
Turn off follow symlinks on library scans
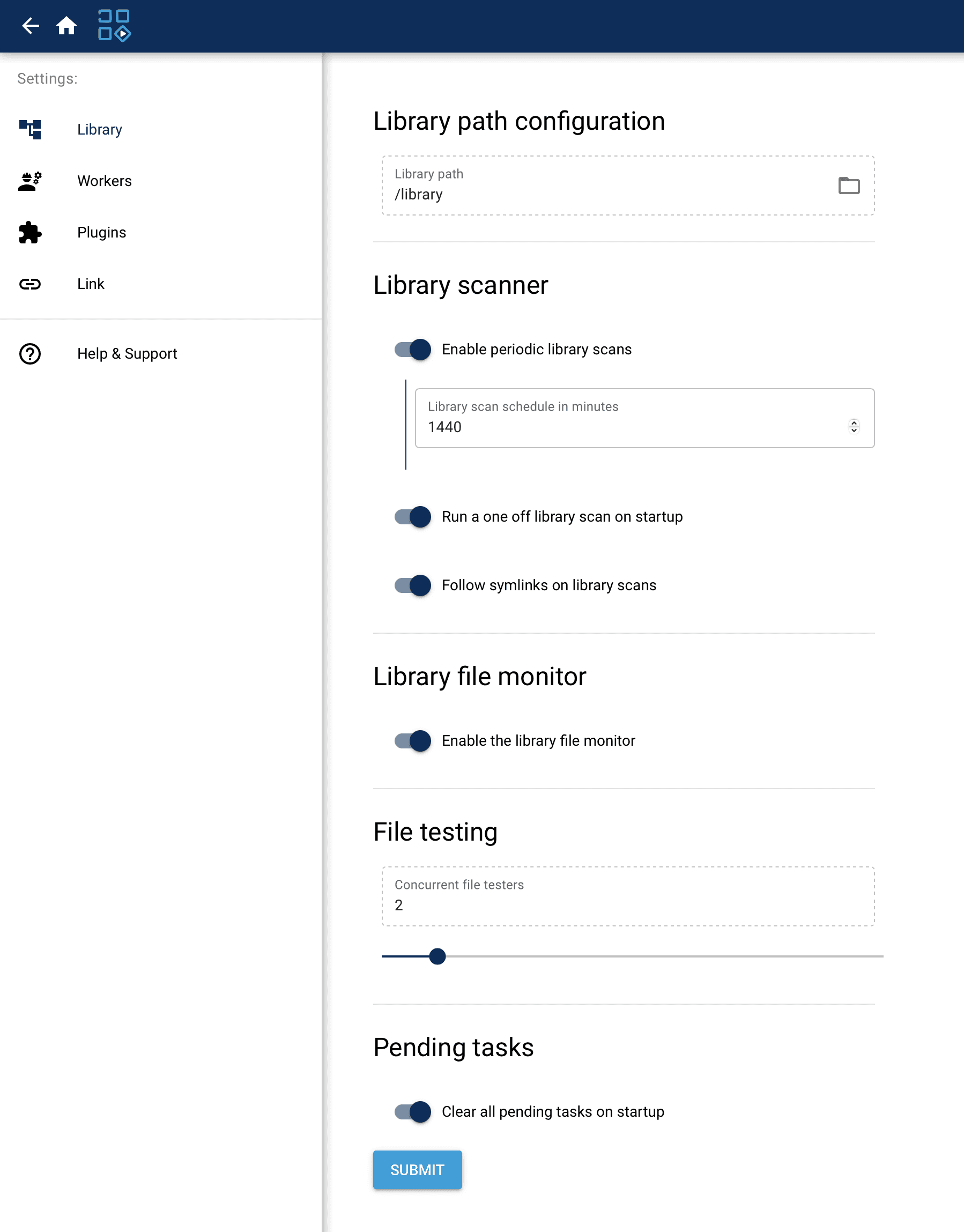413,585
